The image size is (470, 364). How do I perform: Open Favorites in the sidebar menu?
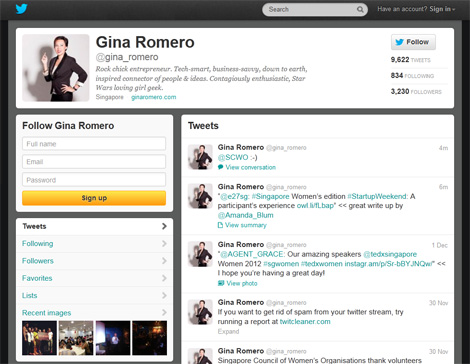pos(94,278)
